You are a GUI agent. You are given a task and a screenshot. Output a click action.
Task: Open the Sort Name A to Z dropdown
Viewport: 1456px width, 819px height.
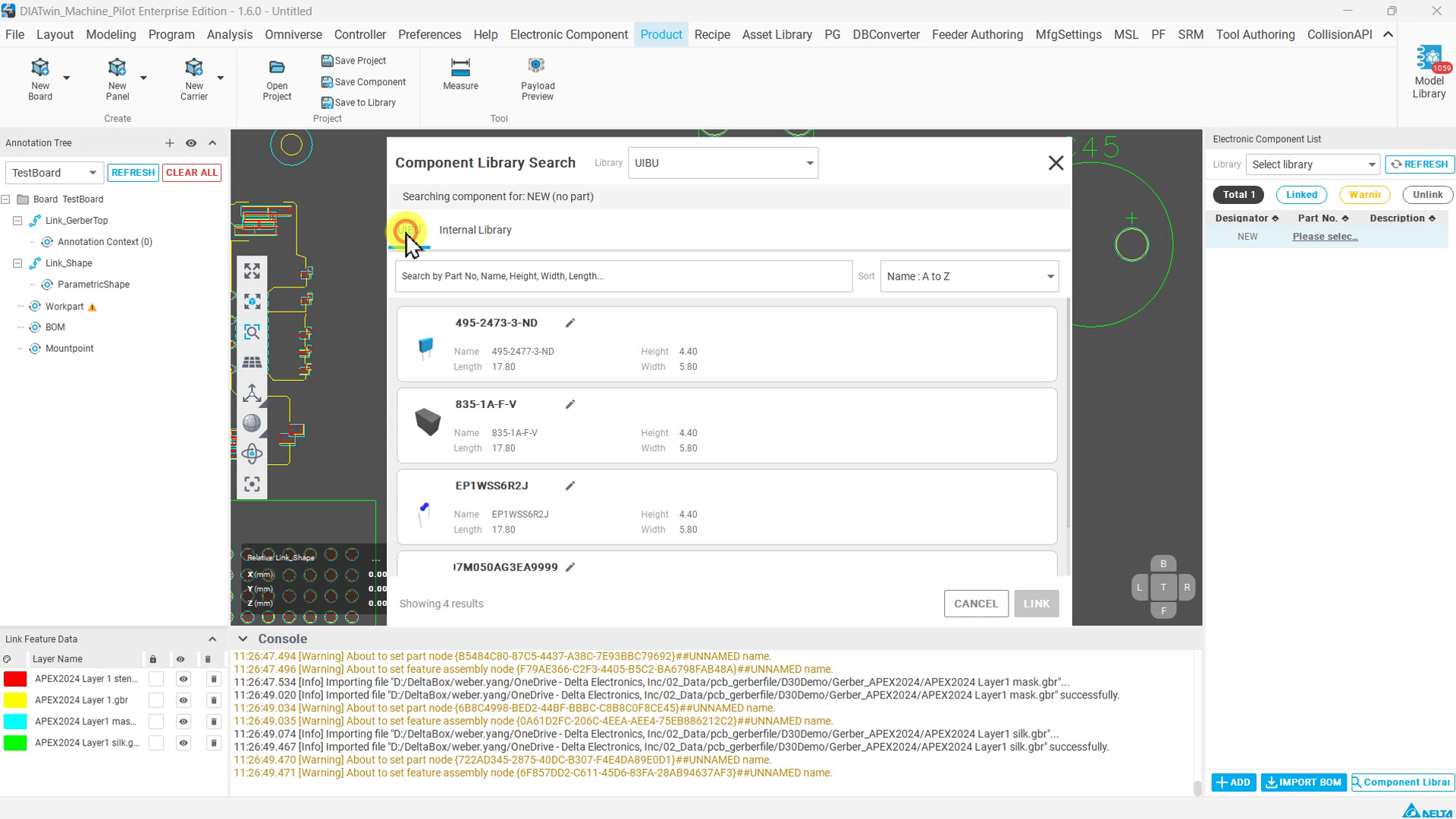point(969,276)
